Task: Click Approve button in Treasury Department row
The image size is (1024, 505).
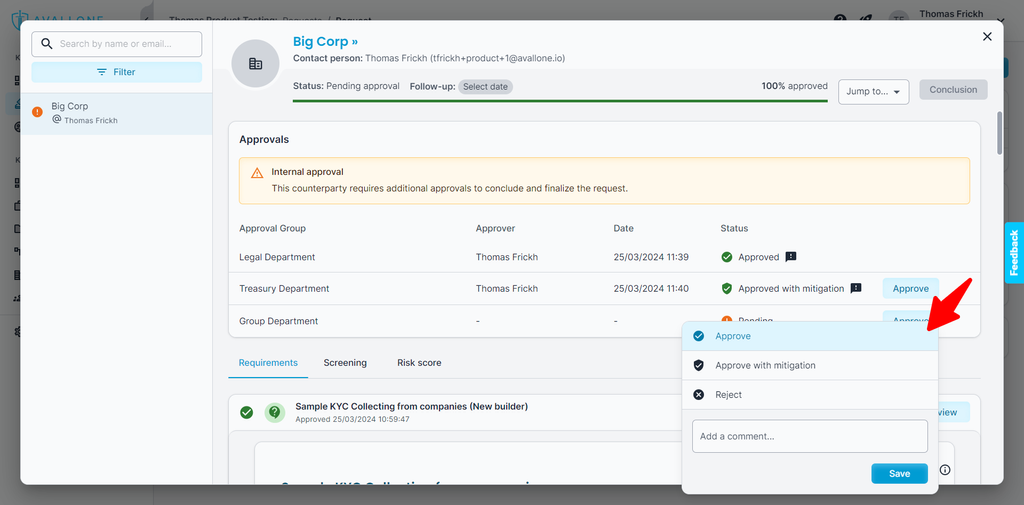Action: coord(910,288)
